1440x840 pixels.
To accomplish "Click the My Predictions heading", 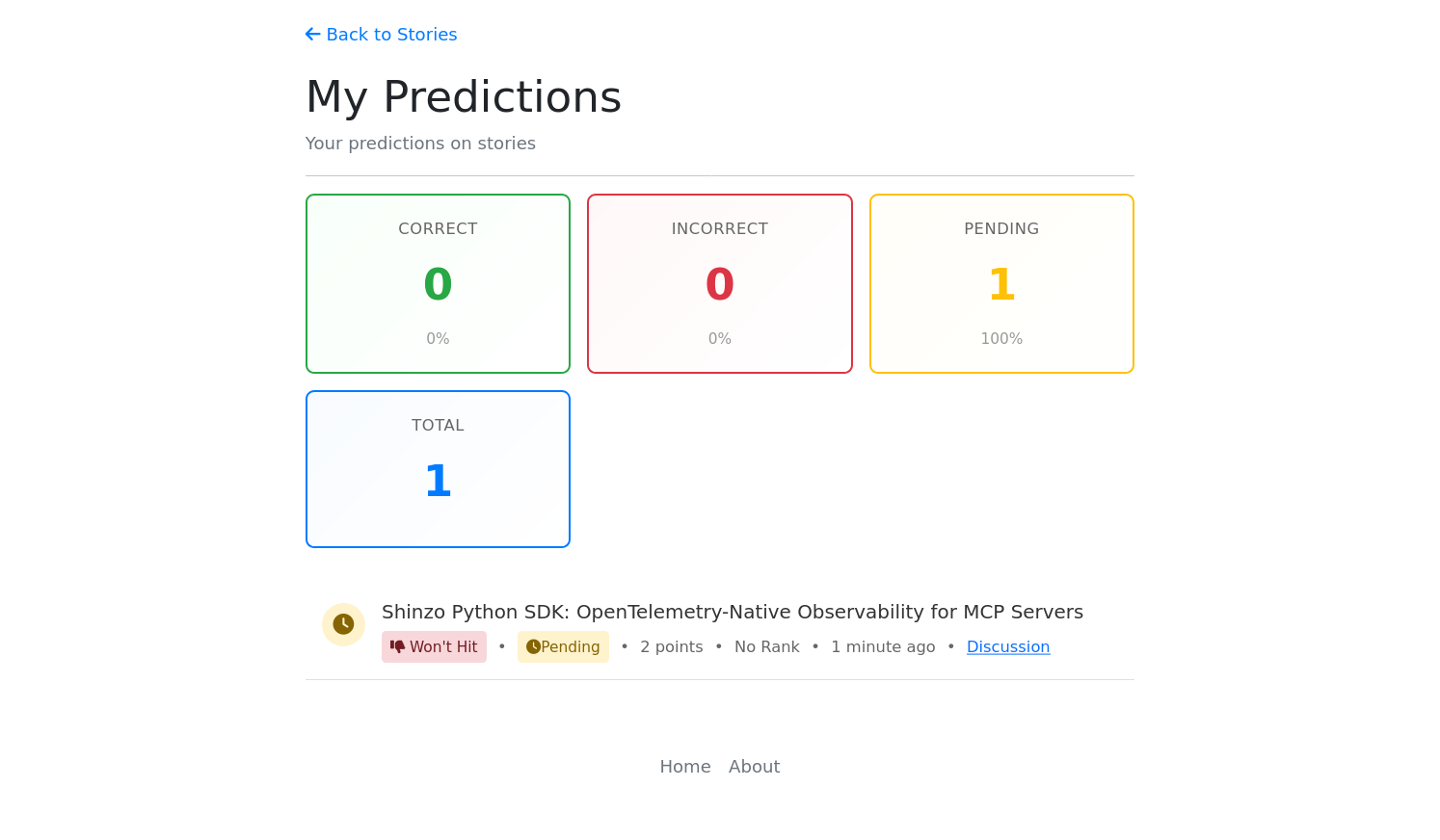I will click(x=463, y=97).
